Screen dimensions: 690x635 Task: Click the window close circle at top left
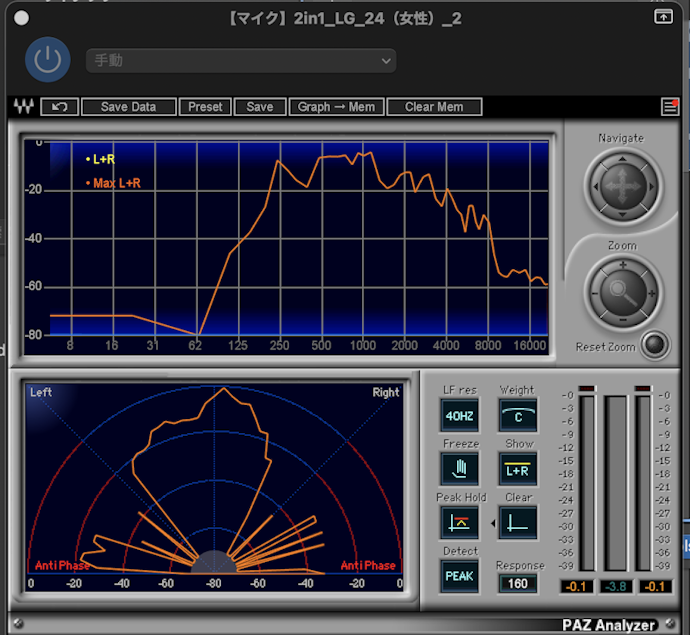pos(22,18)
